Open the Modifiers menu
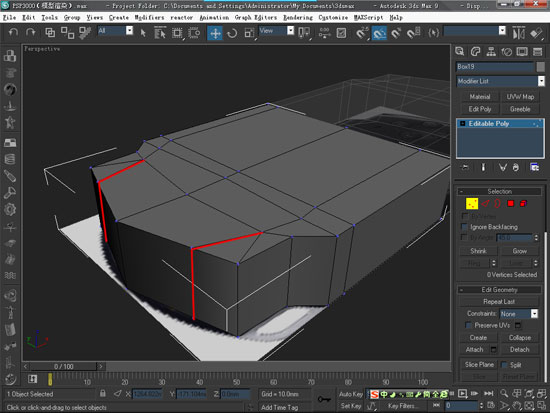The height and width of the screenshot is (413, 550). [149, 18]
